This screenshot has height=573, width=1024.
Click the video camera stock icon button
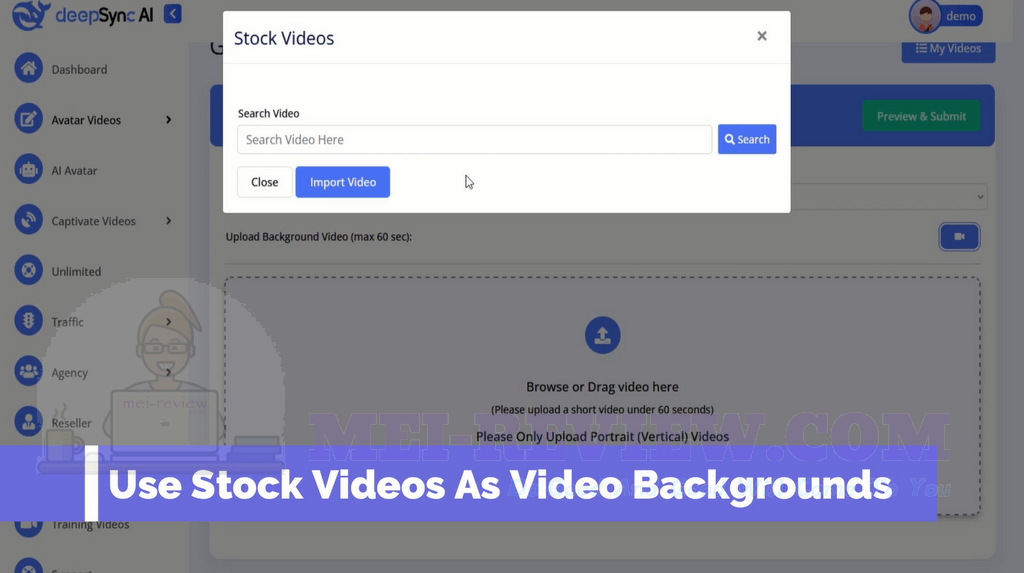(x=959, y=237)
